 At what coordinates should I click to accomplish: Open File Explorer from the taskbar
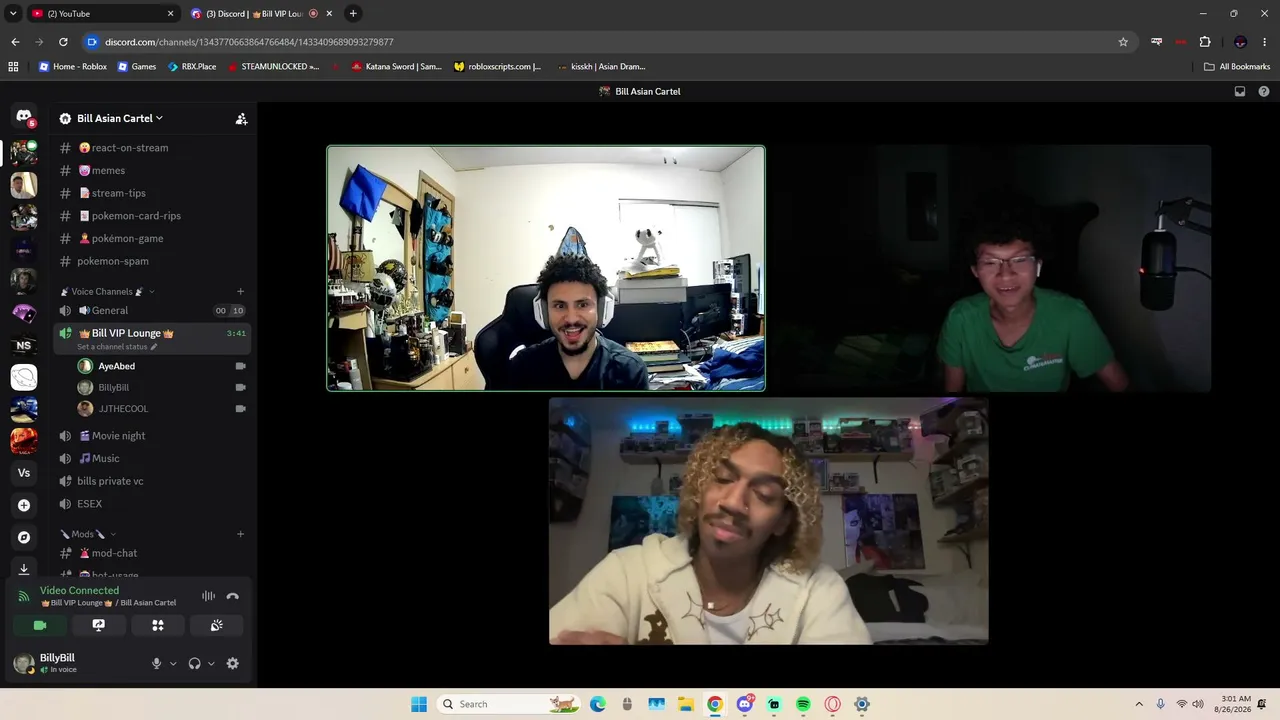[686, 704]
